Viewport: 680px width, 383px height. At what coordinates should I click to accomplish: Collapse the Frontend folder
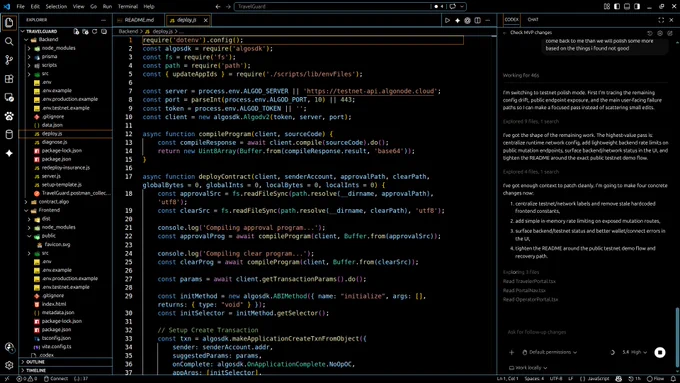coord(26,210)
